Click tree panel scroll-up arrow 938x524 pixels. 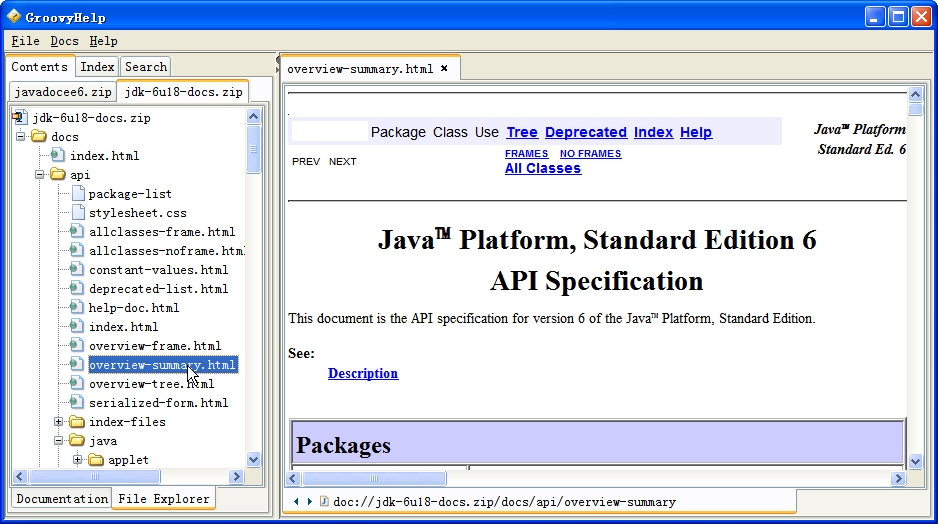coord(254,116)
